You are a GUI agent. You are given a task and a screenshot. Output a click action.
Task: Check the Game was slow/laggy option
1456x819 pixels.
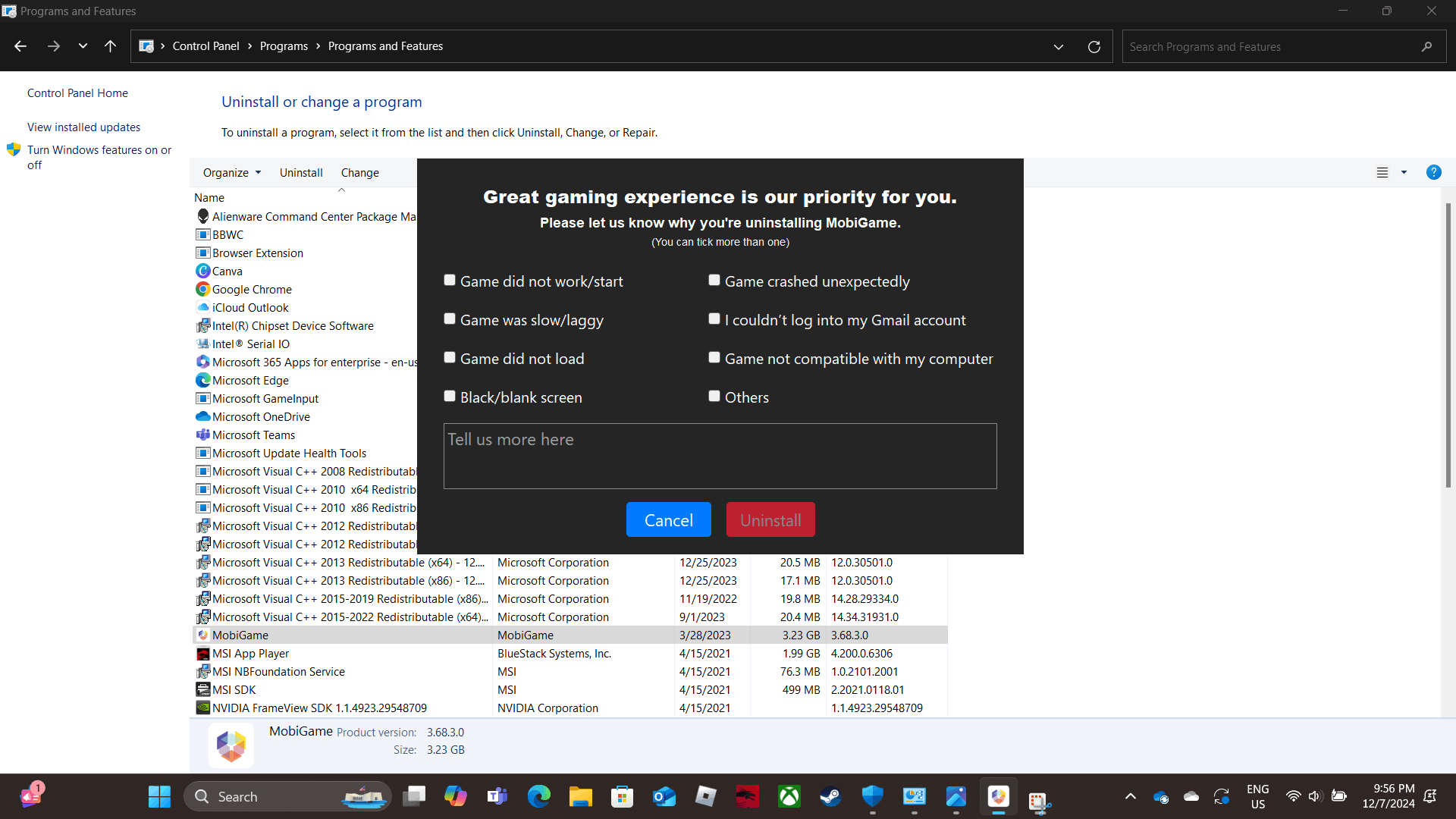449,318
